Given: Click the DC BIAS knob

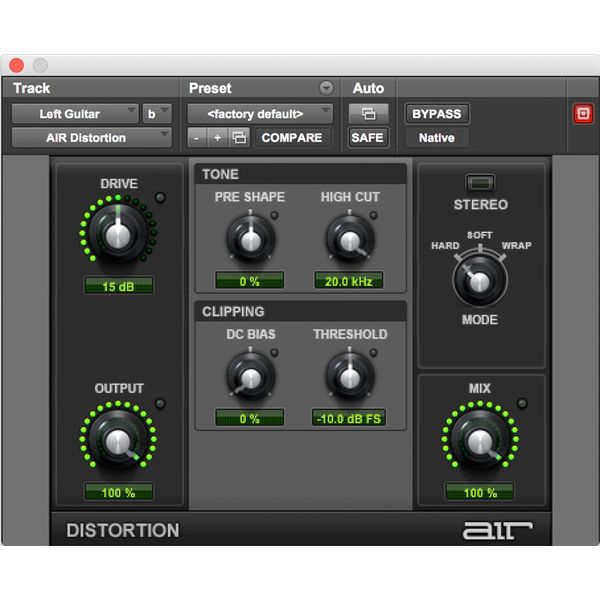Looking at the screenshot, I should [x=251, y=377].
